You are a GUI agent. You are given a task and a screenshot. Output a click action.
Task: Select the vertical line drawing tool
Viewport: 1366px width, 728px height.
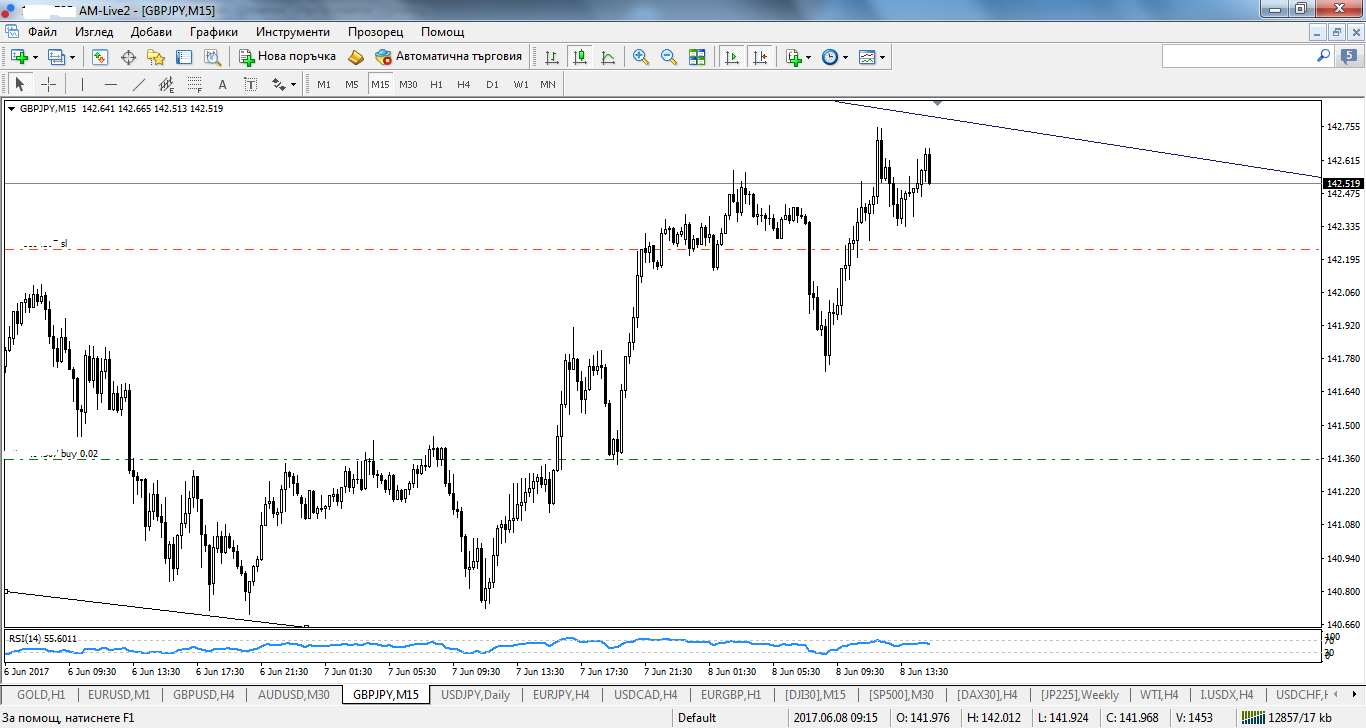pyautogui.click(x=82, y=84)
